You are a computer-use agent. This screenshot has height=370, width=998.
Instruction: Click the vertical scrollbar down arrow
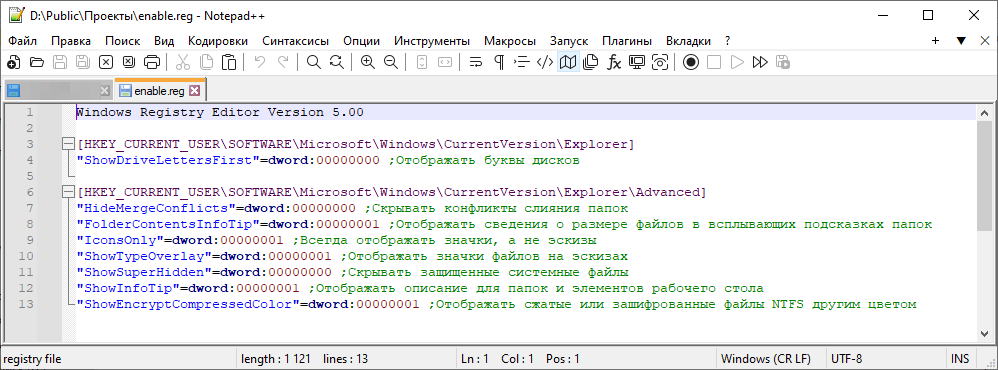point(984,335)
